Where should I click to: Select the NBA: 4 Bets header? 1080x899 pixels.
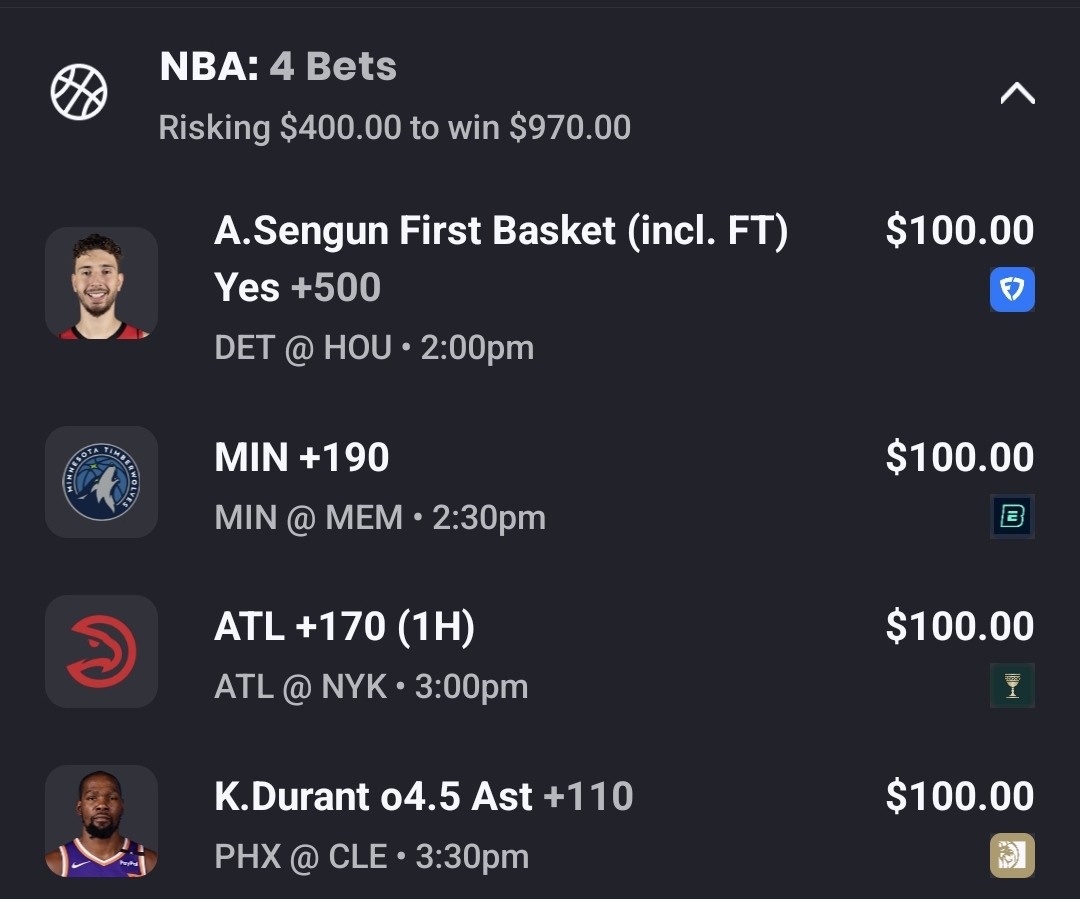click(278, 67)
